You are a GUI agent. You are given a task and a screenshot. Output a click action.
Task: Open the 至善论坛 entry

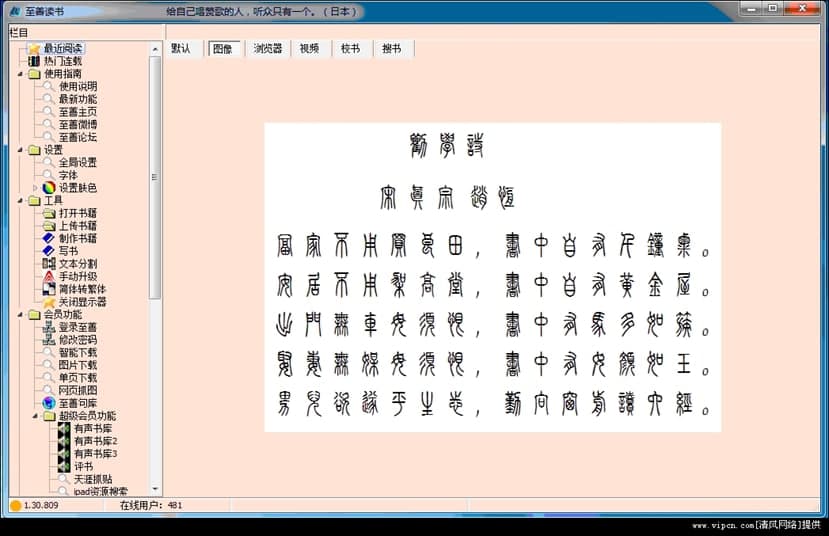point(78,137)
